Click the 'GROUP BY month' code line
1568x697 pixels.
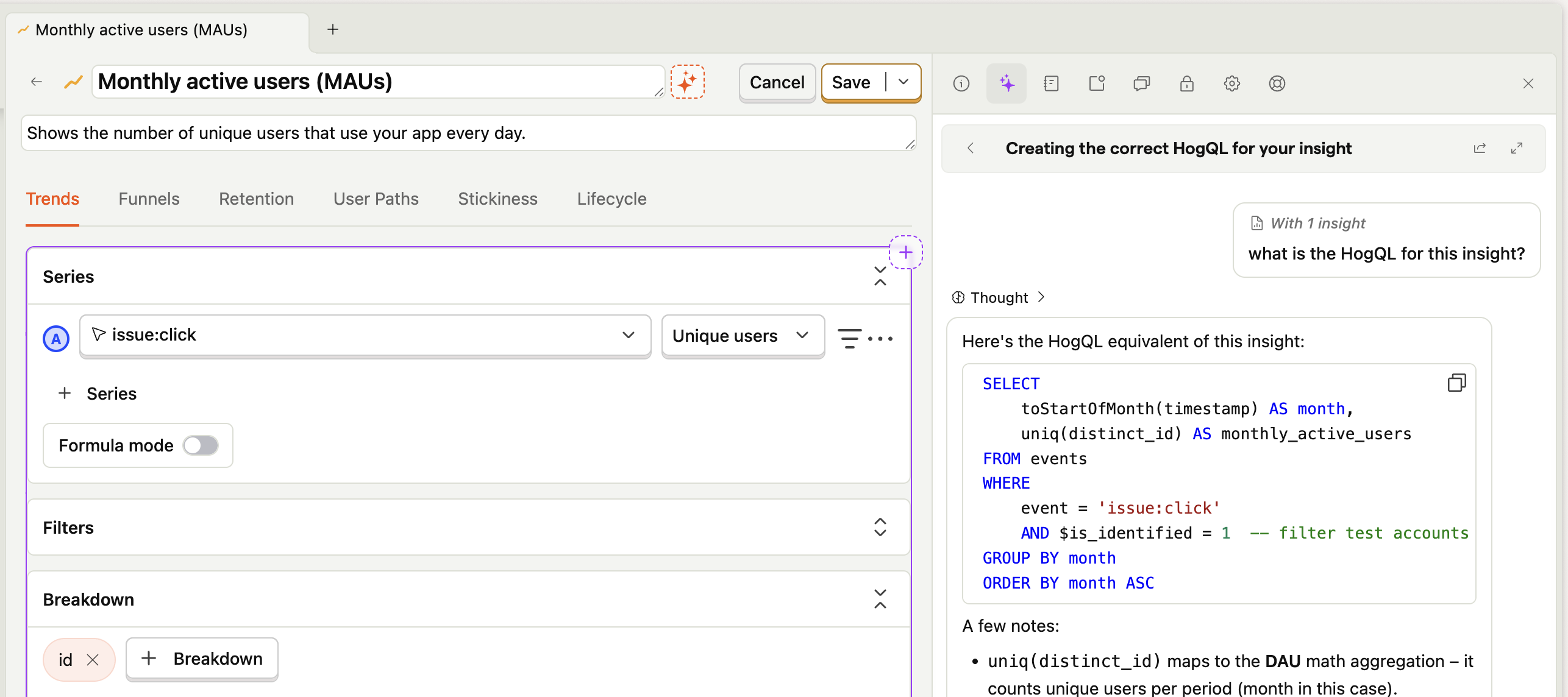click(x=1049, y=558)
